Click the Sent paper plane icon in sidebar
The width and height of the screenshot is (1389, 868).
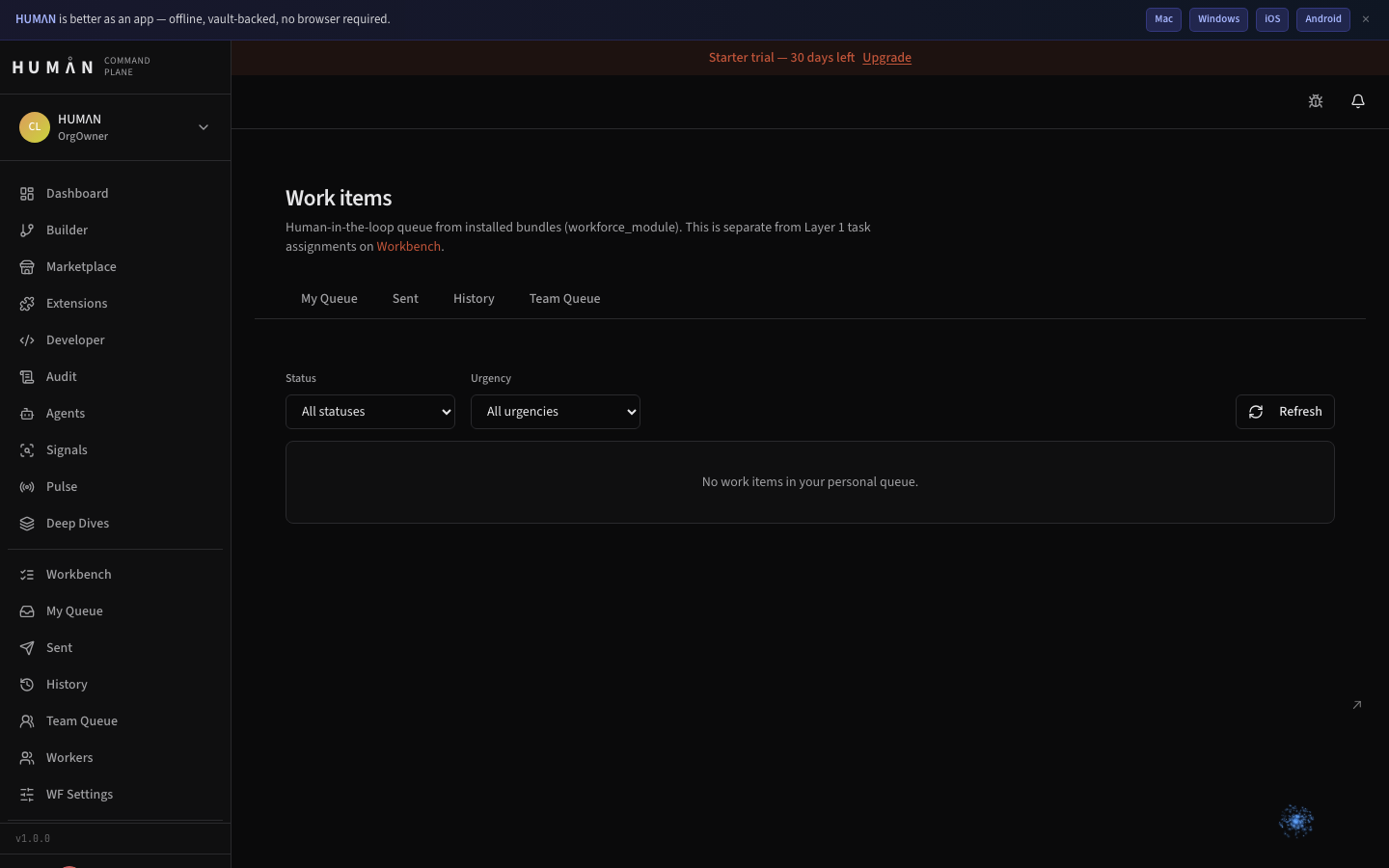27,648
